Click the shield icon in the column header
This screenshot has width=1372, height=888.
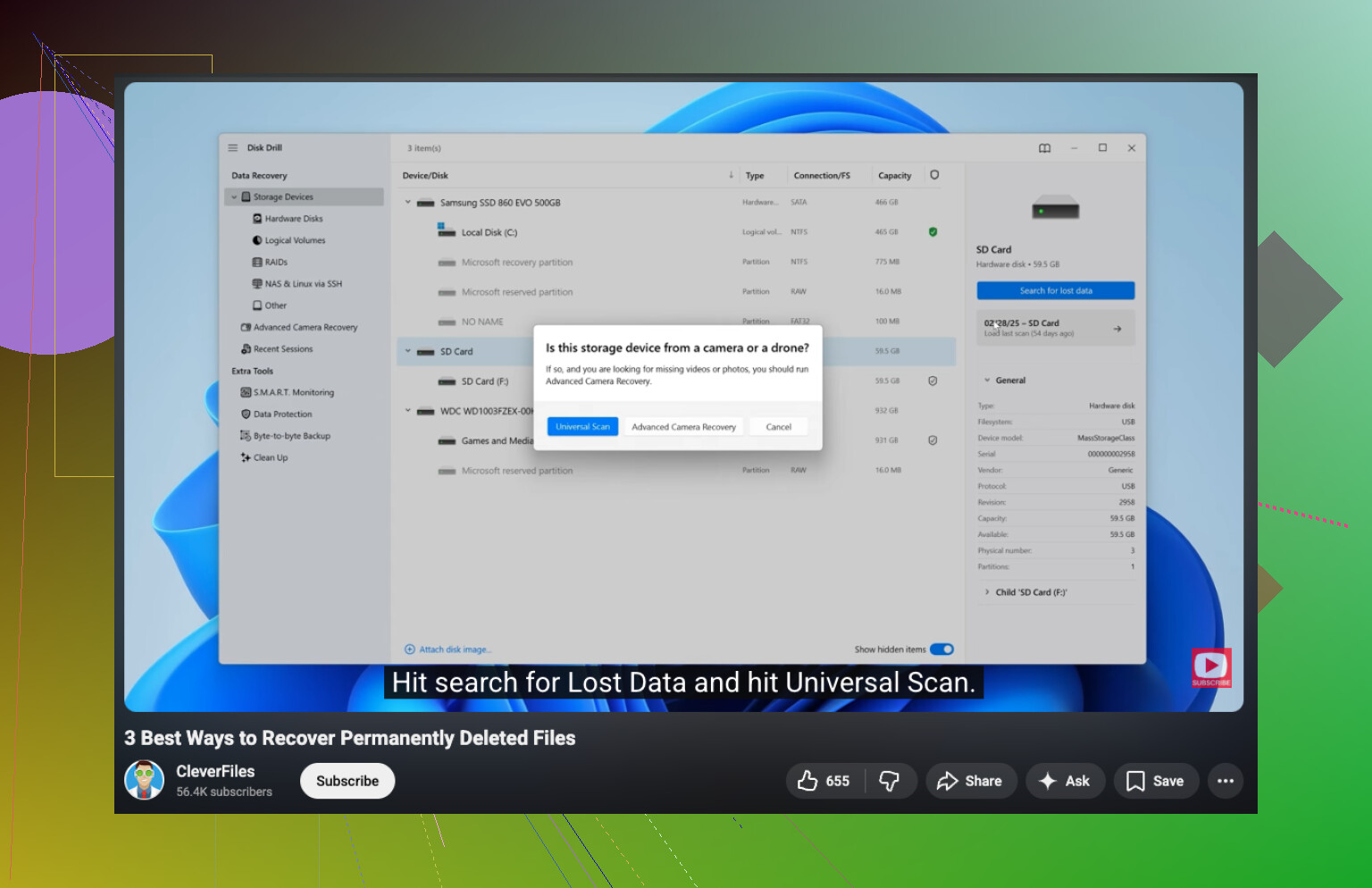pyautogui.click(x=934, y=175)
